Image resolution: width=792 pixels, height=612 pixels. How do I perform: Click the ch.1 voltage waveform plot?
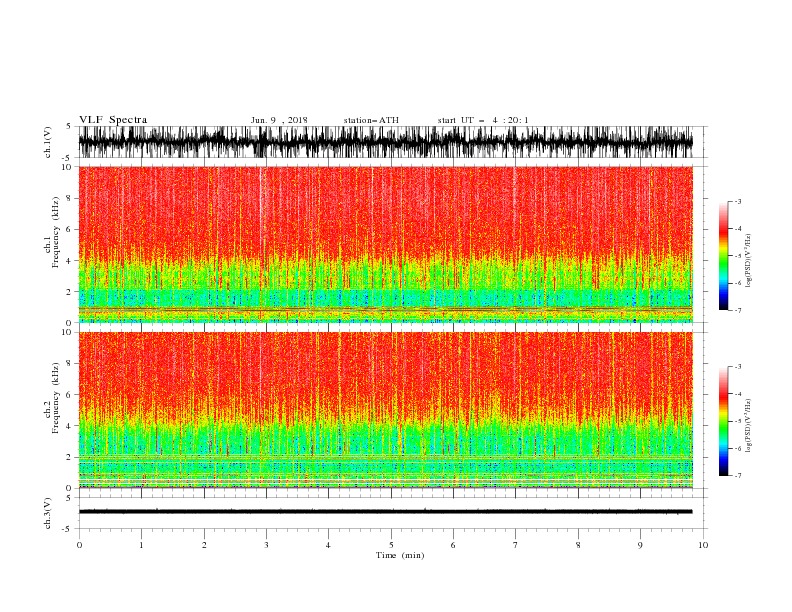pyautogui.click(x=385, y=142)
